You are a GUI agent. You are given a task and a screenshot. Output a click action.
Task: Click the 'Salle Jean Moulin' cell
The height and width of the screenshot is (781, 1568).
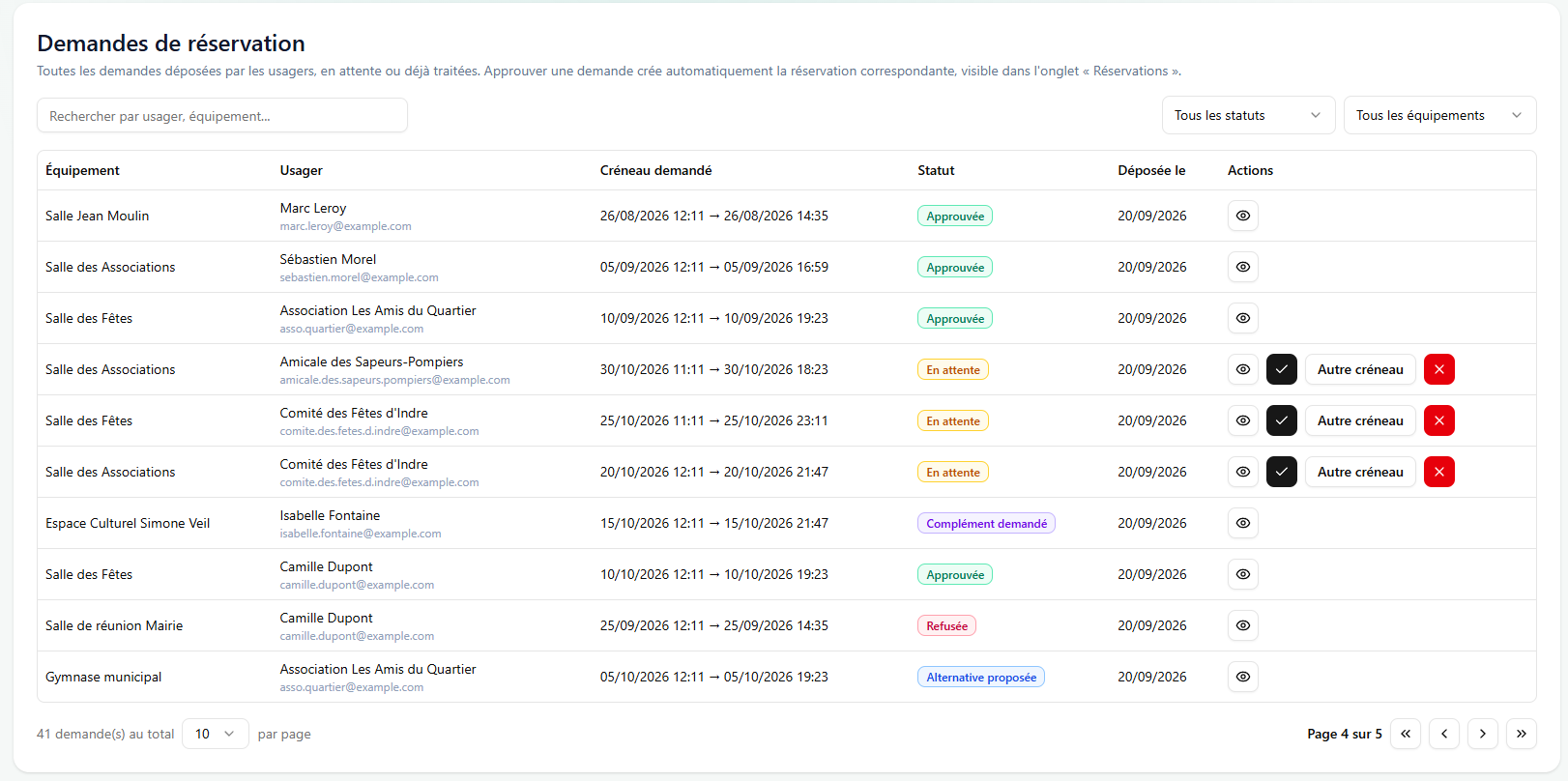(x=97, y=216)
